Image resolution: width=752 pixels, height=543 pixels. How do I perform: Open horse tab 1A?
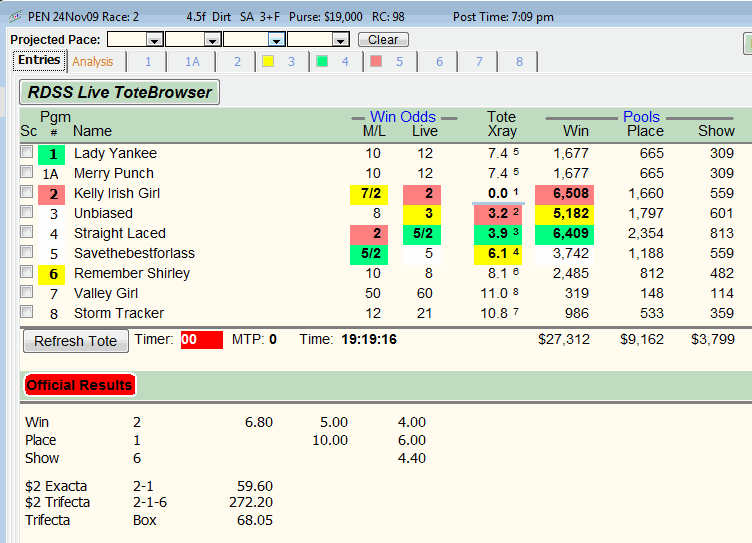pos(192,62)
